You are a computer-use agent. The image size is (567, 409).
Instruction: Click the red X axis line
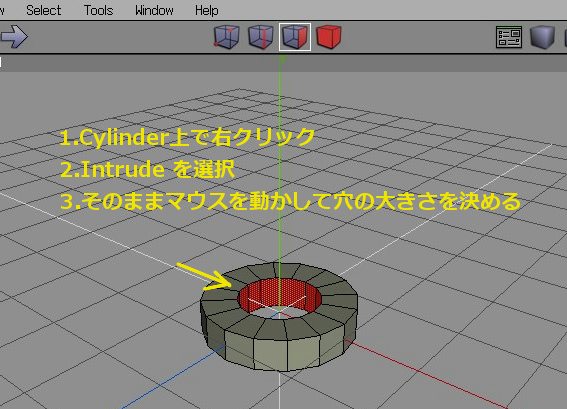tap(427, 372)
